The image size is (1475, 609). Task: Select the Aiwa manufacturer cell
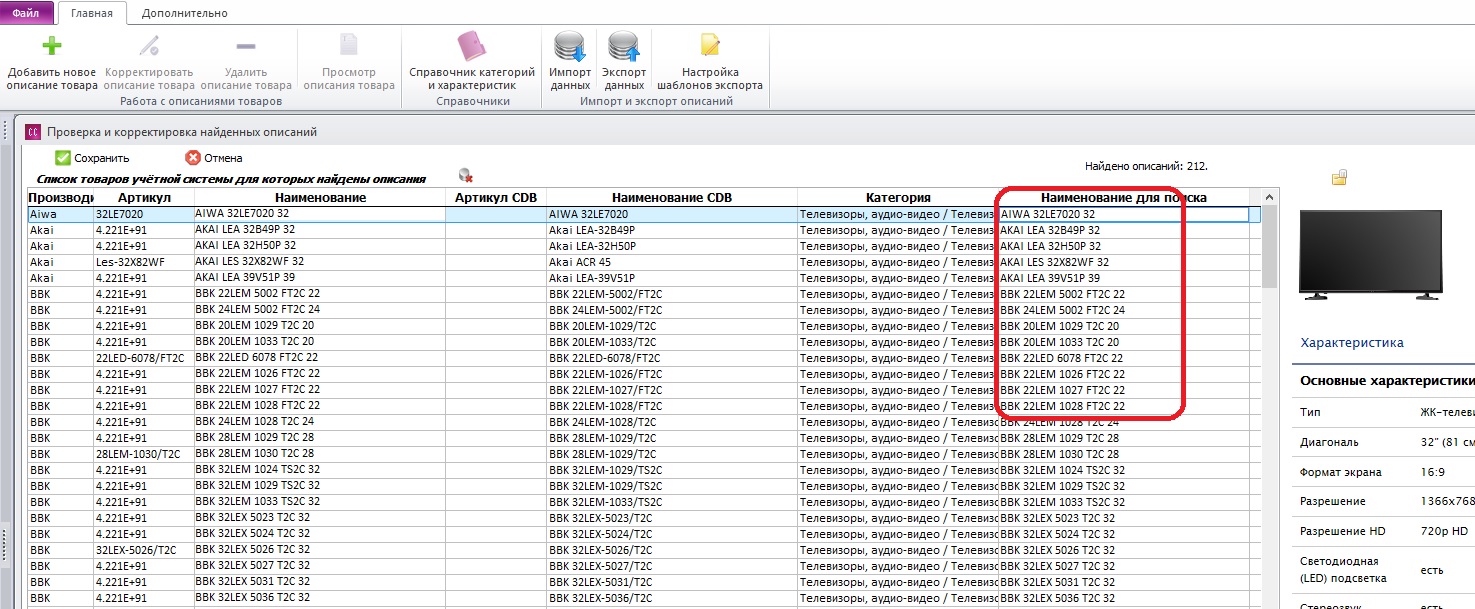point(60,214)
